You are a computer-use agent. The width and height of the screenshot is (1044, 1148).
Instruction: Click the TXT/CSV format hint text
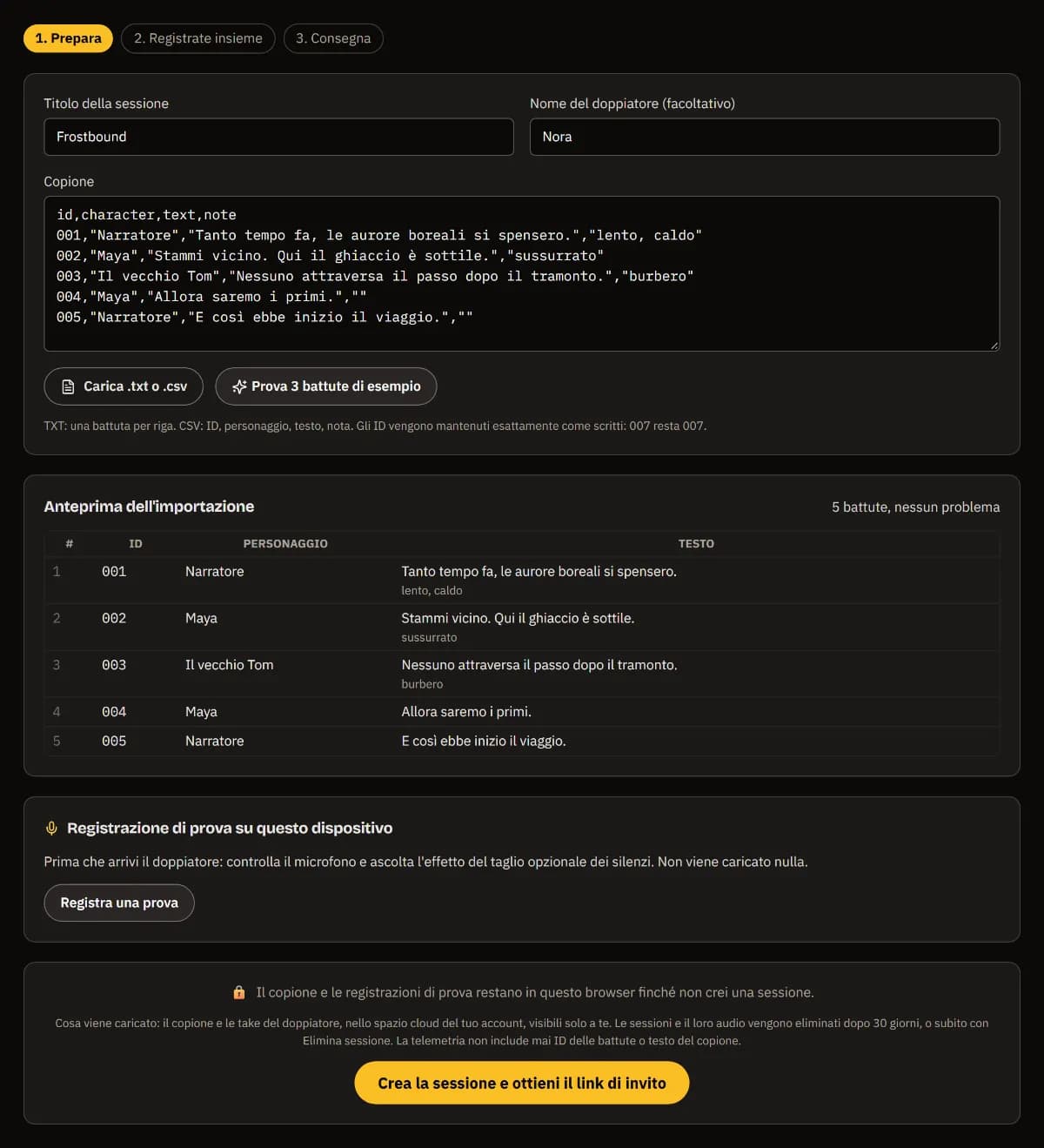tap(375, 426)
